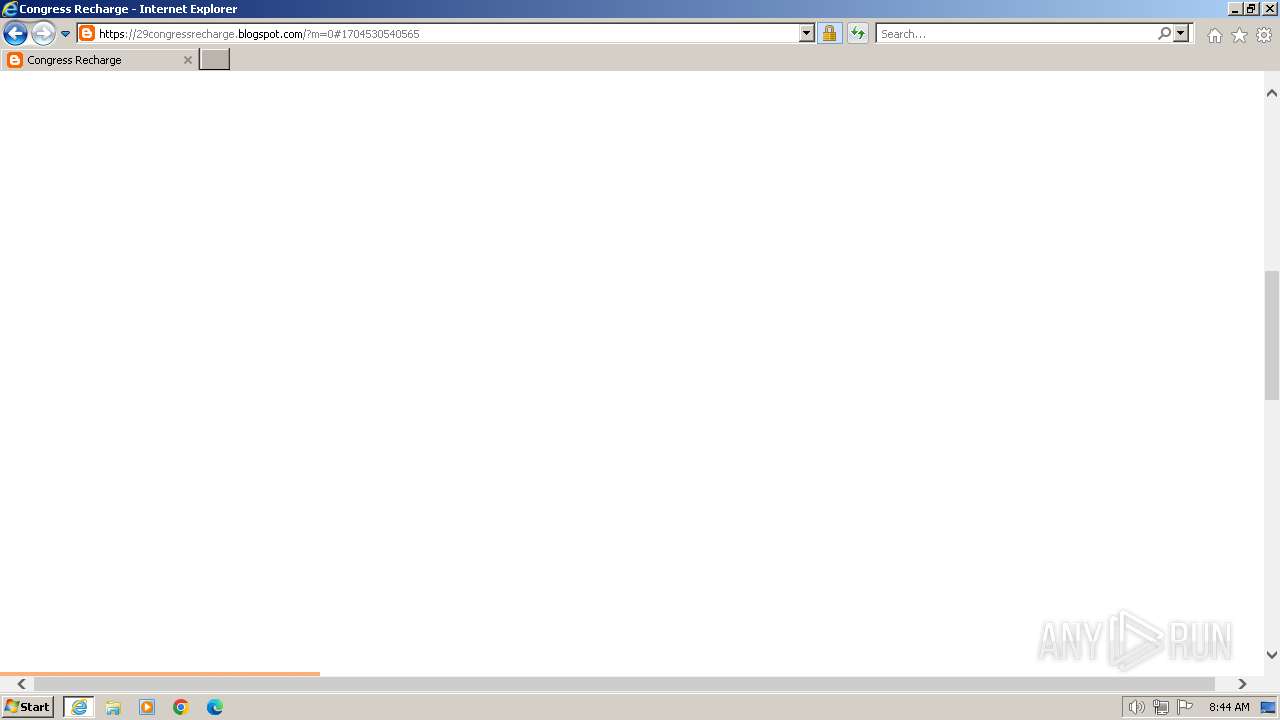Close the Congress Recharge tab
The height and width of the screenshot is (720, 1280).
coord(187,60)
